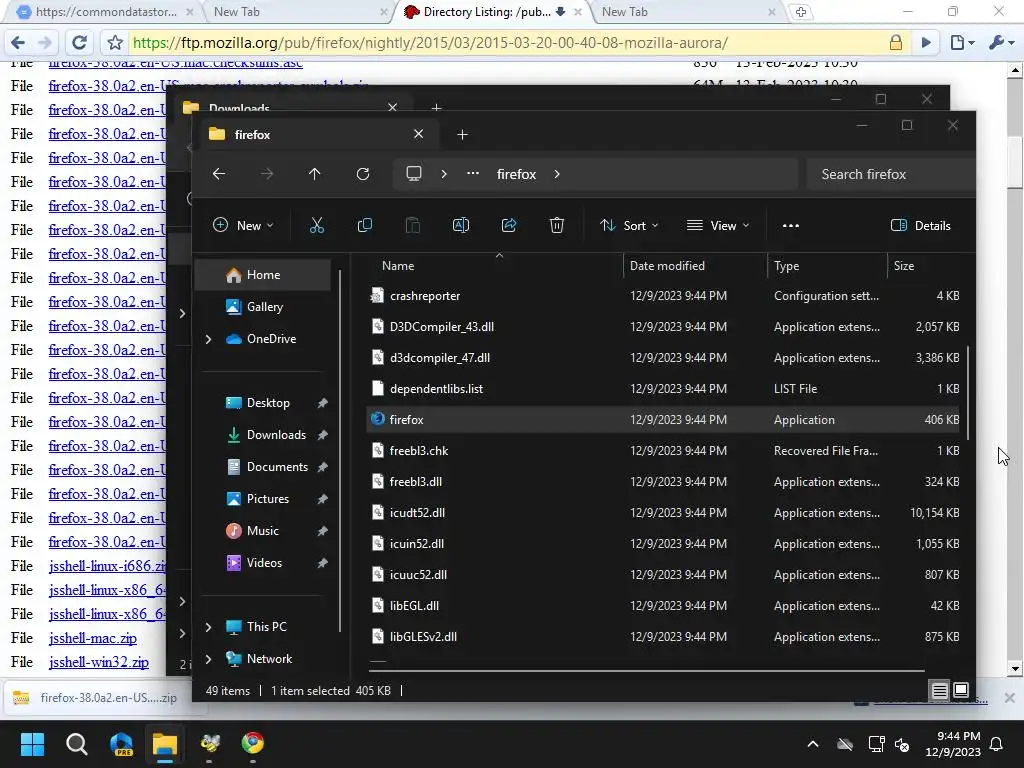Click the Copy icon in Explorer toolbar
This screenshot has height=768, width=1024.
(364, 225)
